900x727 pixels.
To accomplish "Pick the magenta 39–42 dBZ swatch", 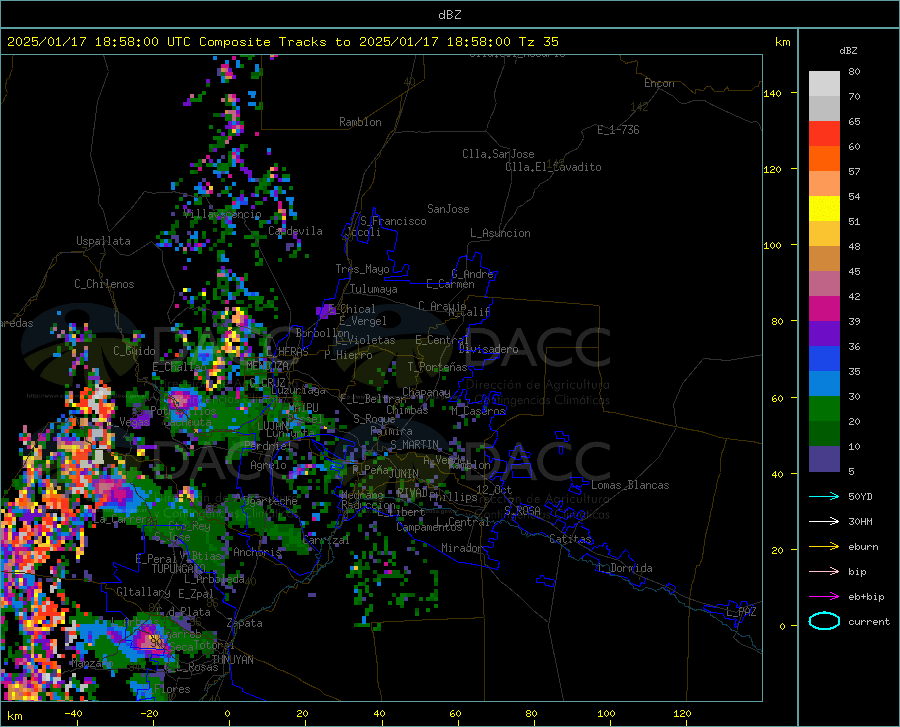I will pos(824,309).
